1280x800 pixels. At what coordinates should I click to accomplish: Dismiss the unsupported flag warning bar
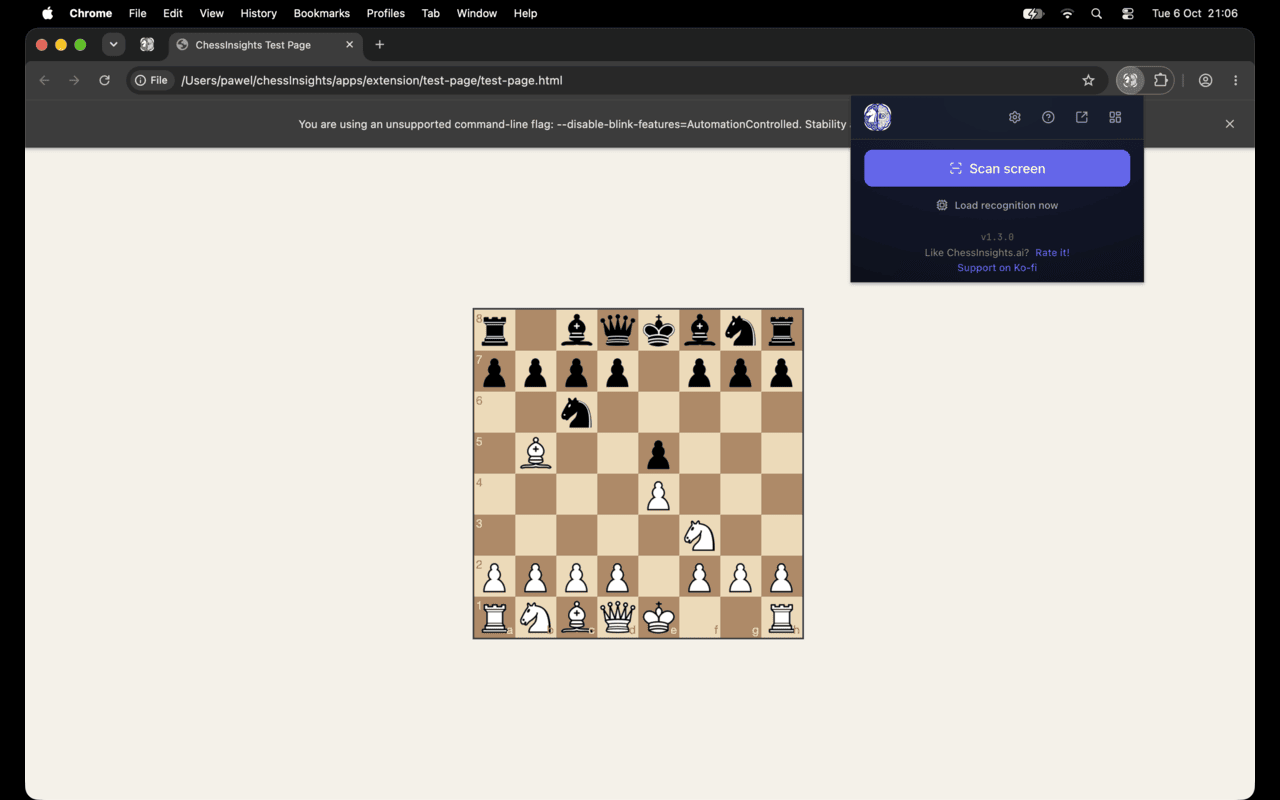1230,124
